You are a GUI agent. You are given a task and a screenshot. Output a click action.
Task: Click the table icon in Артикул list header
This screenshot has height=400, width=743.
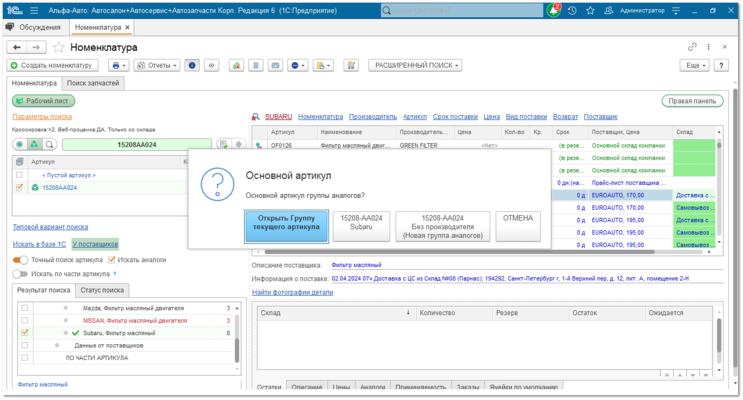point(19,162)
